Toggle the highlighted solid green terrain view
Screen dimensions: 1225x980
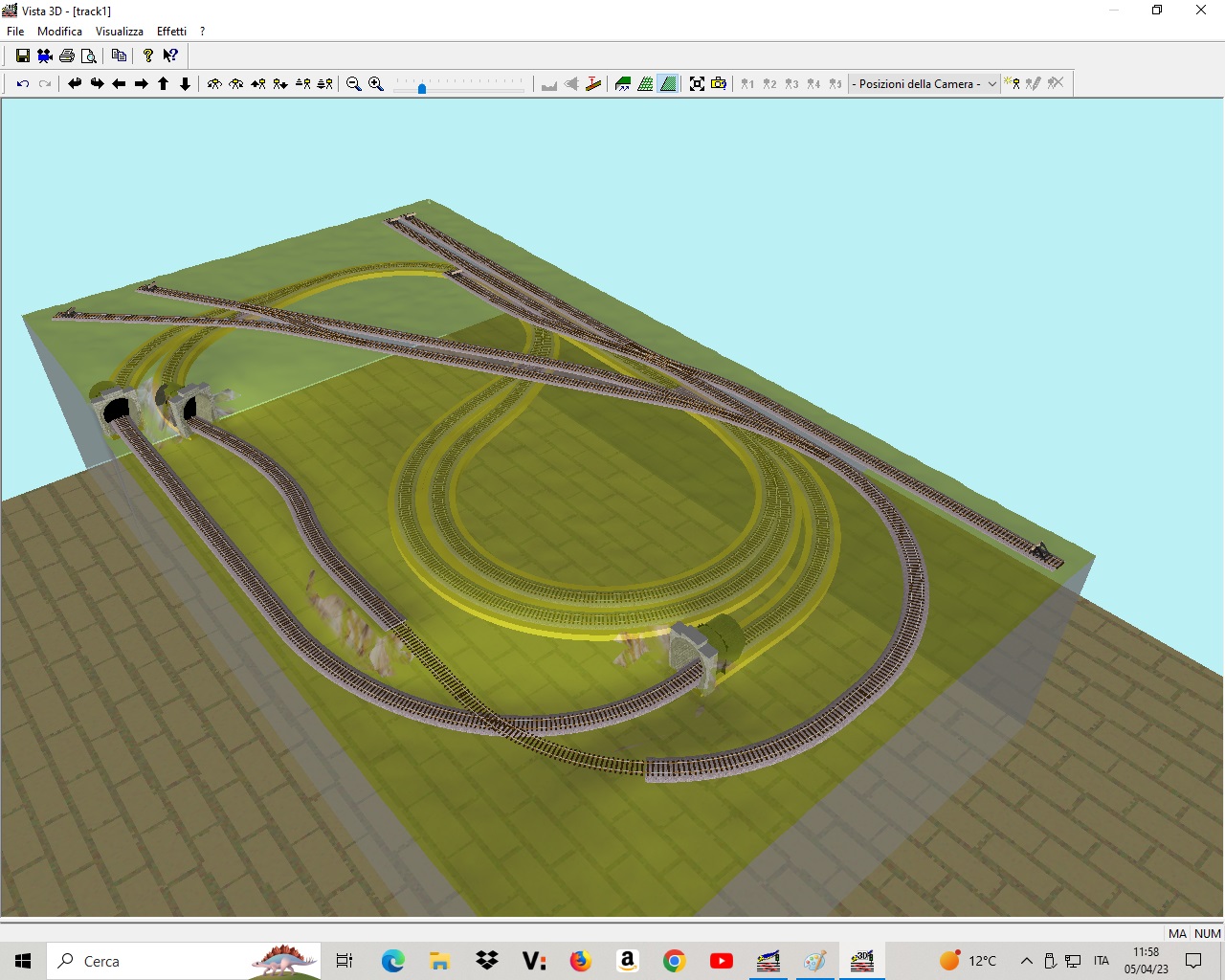(x=668, y=84)
